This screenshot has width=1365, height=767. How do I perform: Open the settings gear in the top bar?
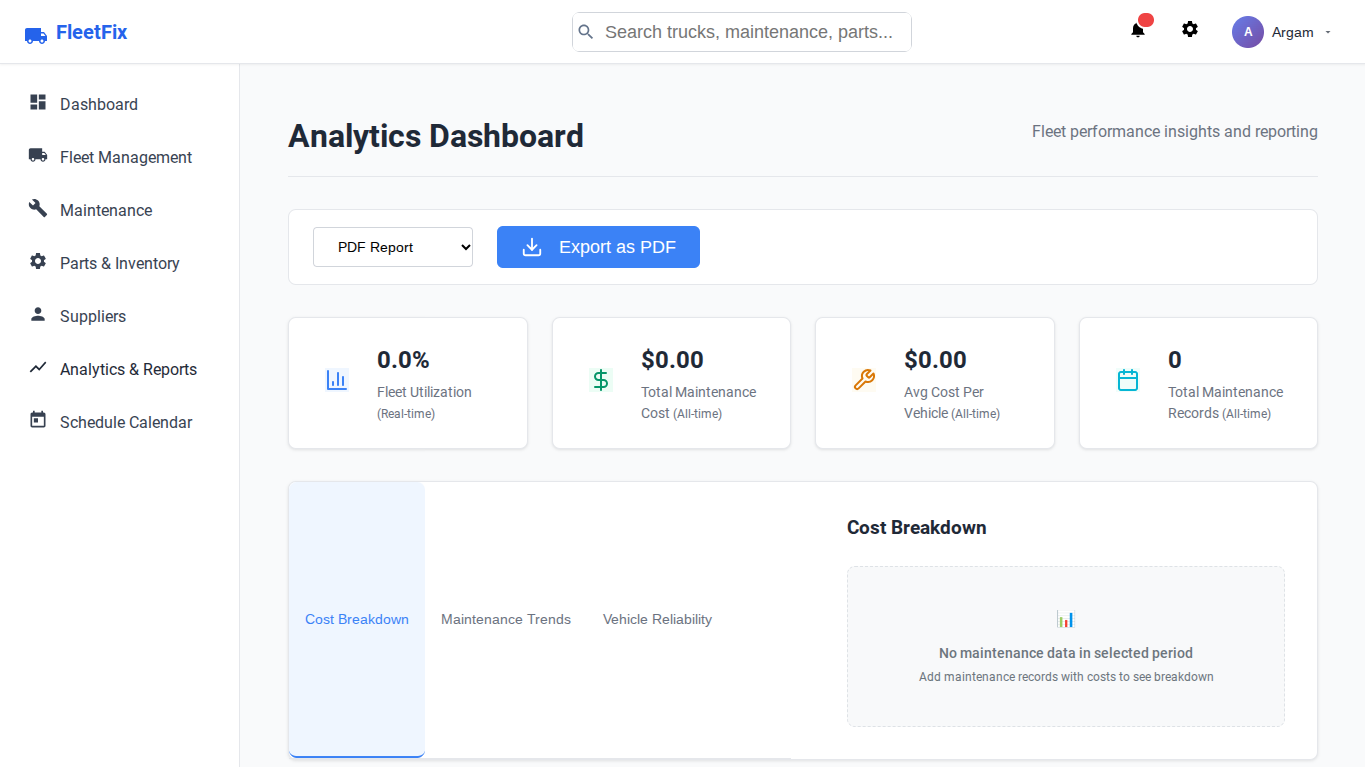coord(1189,29)
